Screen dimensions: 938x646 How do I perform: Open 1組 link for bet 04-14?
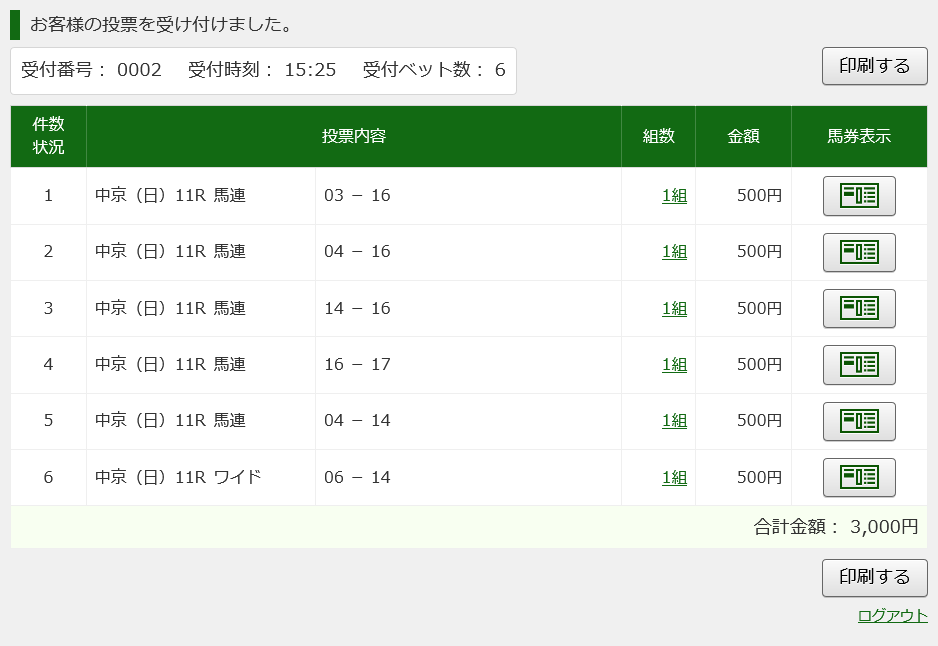coord(674,421)
